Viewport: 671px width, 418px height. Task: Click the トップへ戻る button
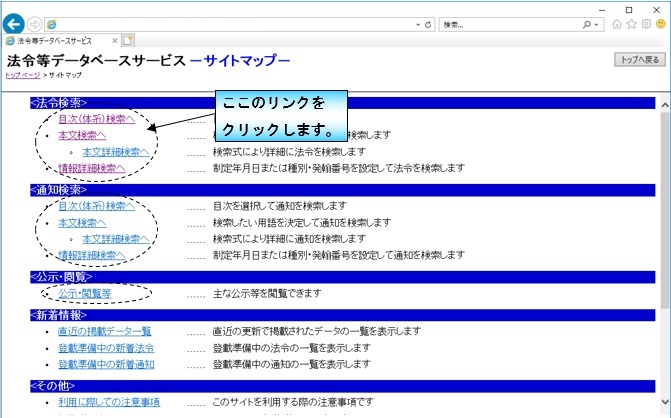click(638, 60)
